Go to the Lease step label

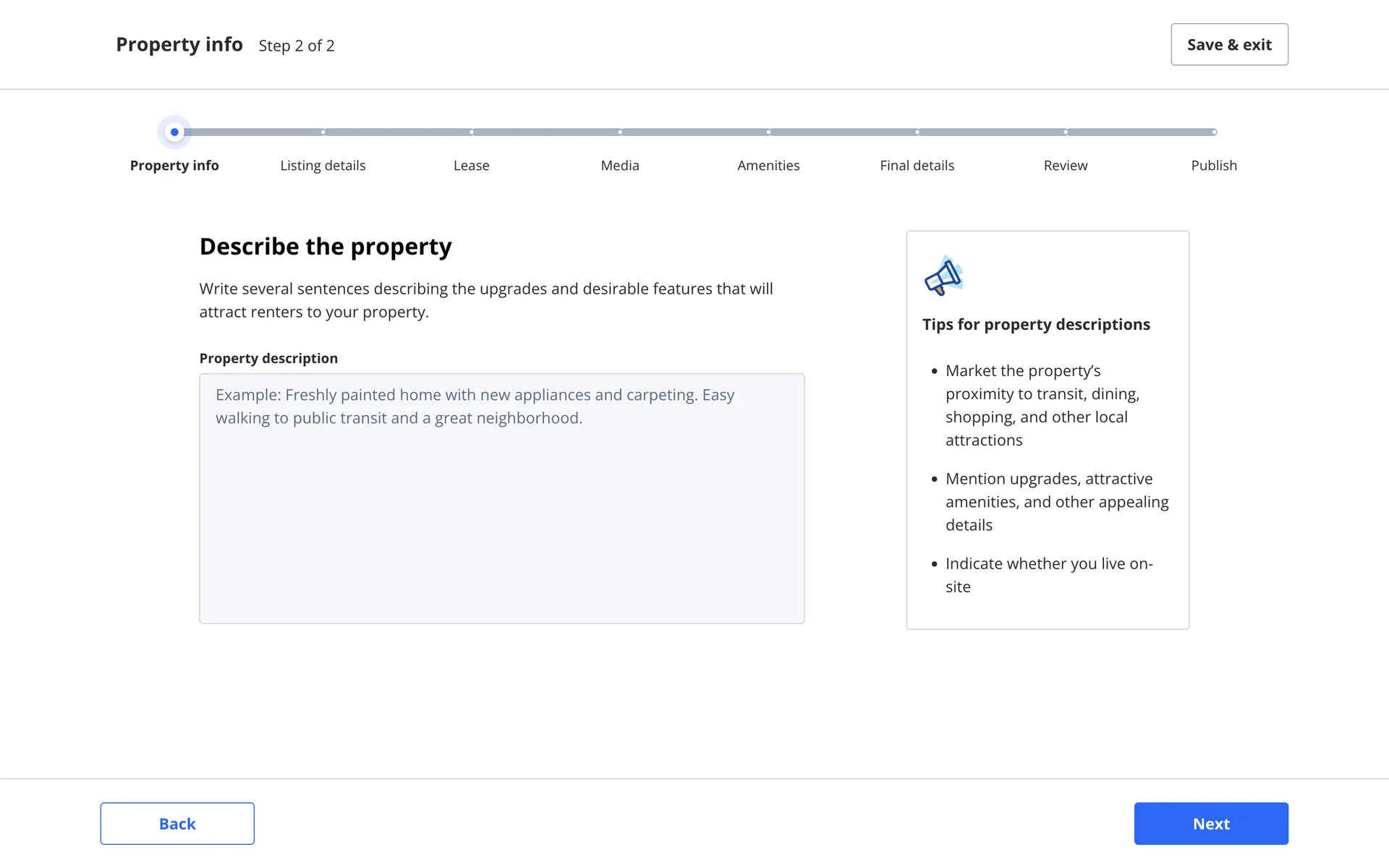(471, 166)
